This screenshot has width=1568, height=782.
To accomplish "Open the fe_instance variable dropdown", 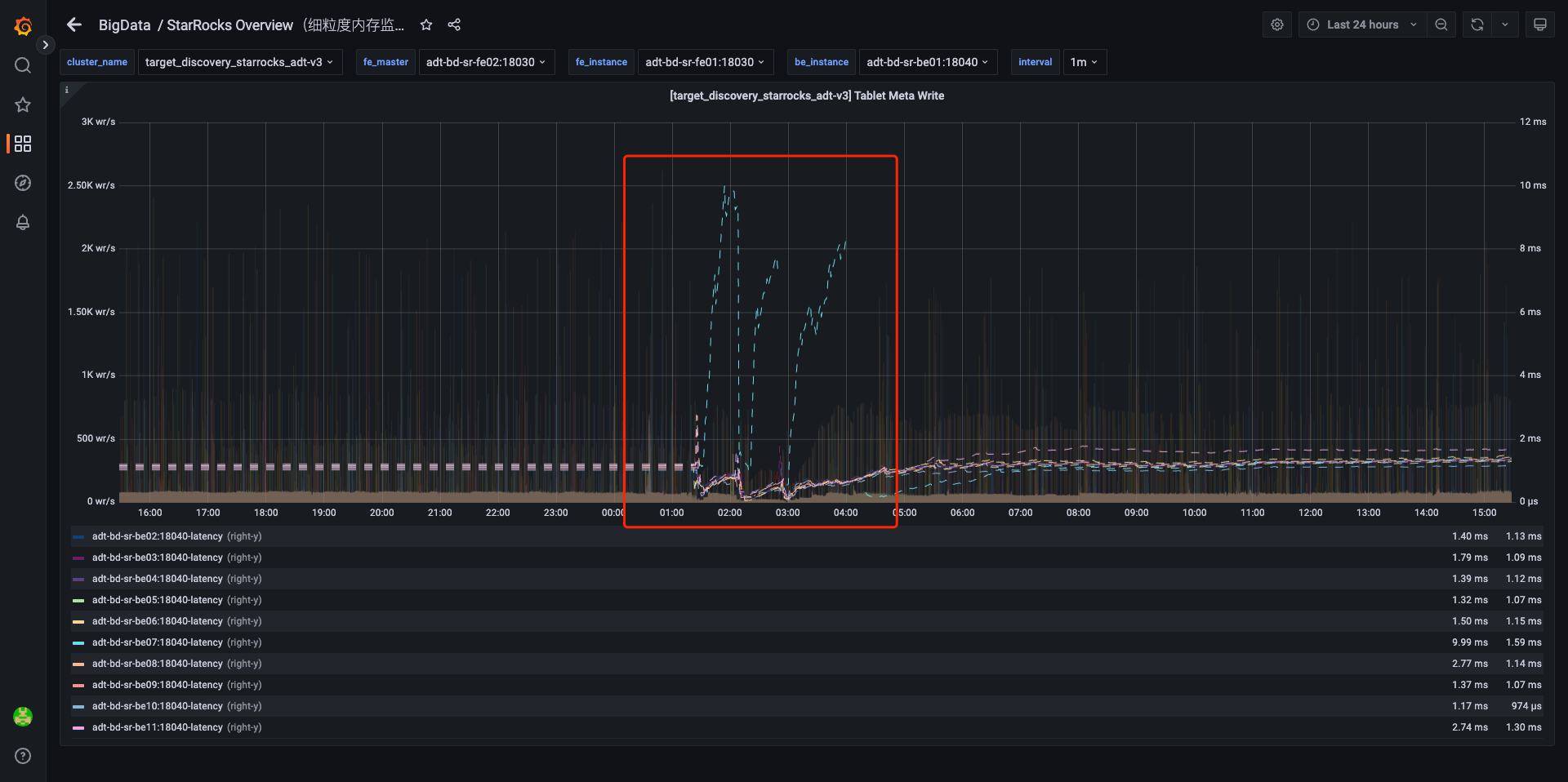I will point(706,62).
